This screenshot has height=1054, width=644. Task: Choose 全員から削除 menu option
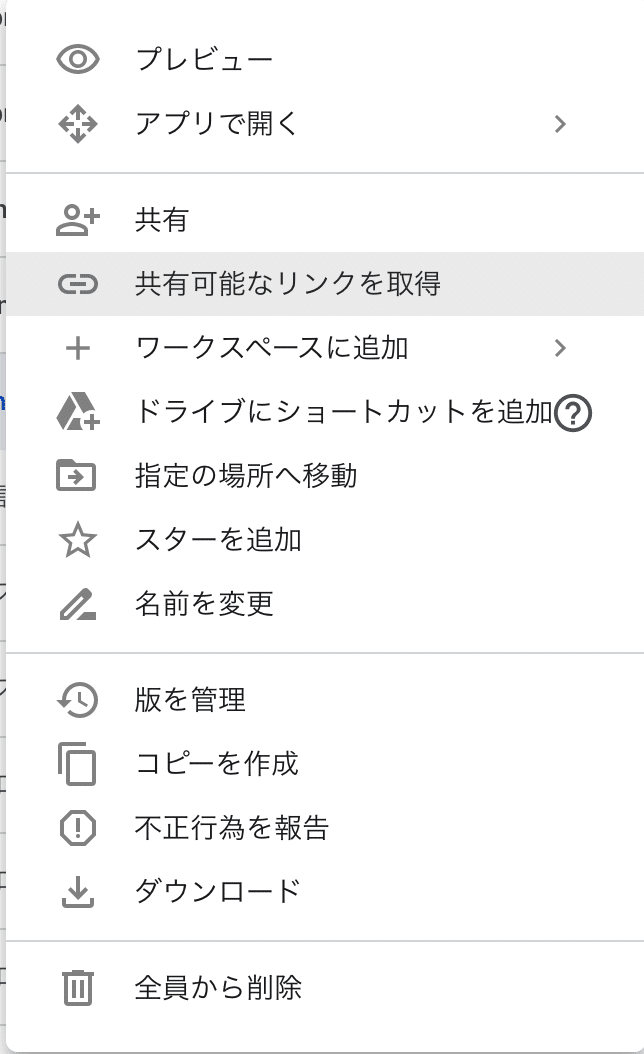218,988
